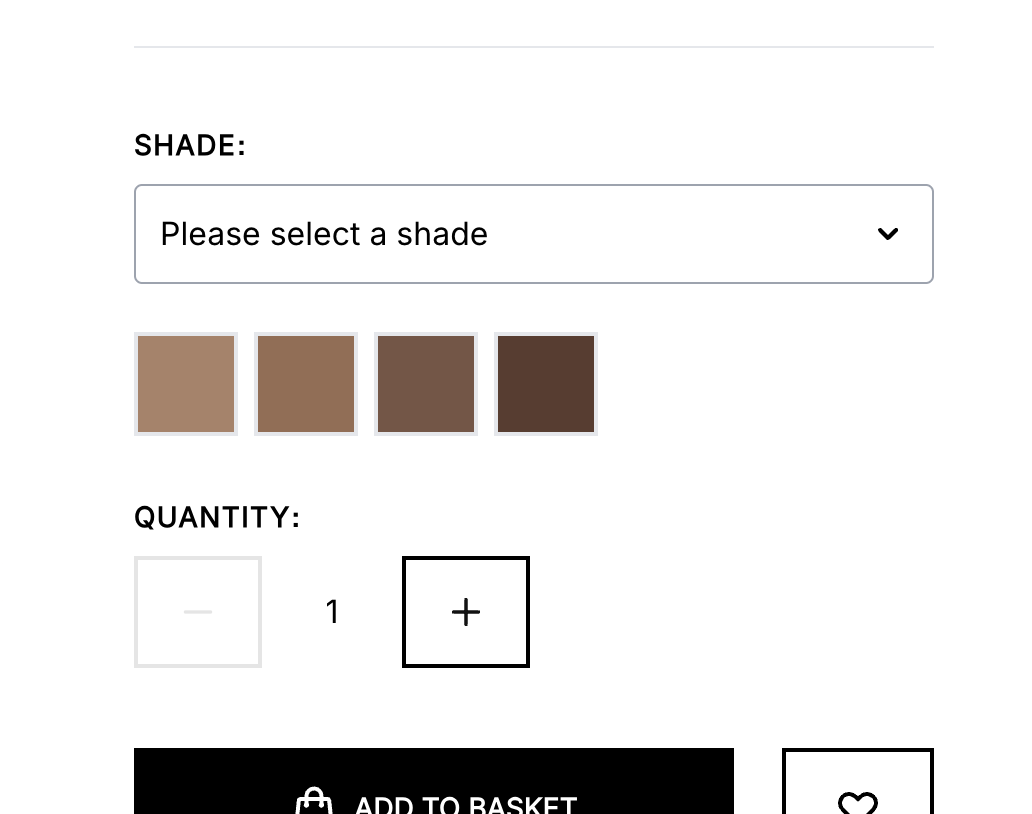Viewport: 1032px width, 814px height.
Task: Click the Please select a shade placeholder text
Action: tap(324, 234)
